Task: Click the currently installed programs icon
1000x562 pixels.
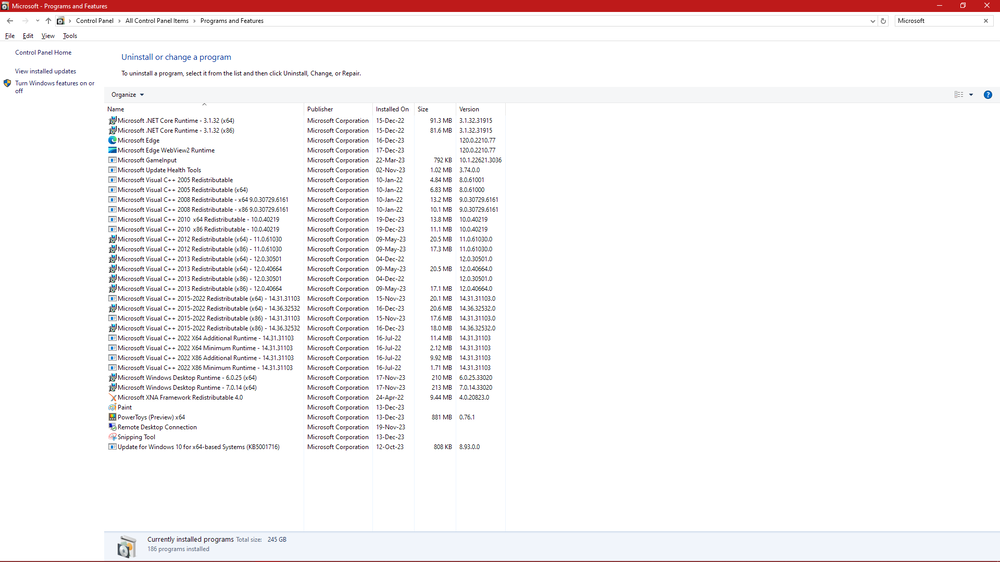Action: tap(126, 546)
